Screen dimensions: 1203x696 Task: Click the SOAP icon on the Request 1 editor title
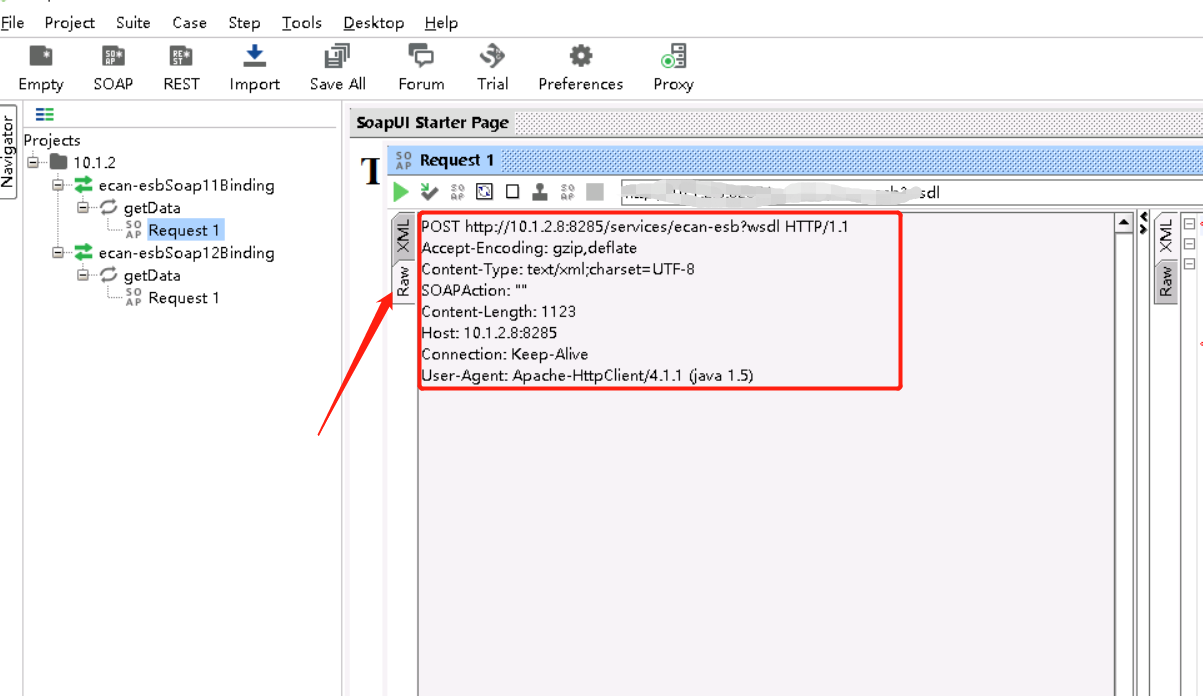coord(403,160)
